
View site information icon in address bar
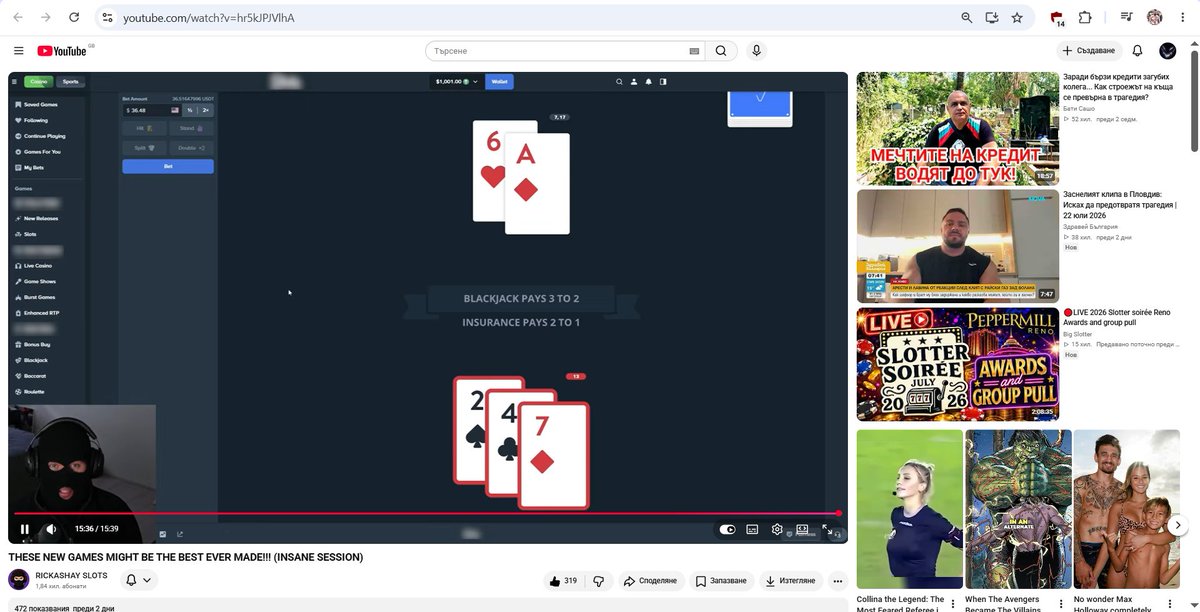pyautogui.click(x=108, y=18)
